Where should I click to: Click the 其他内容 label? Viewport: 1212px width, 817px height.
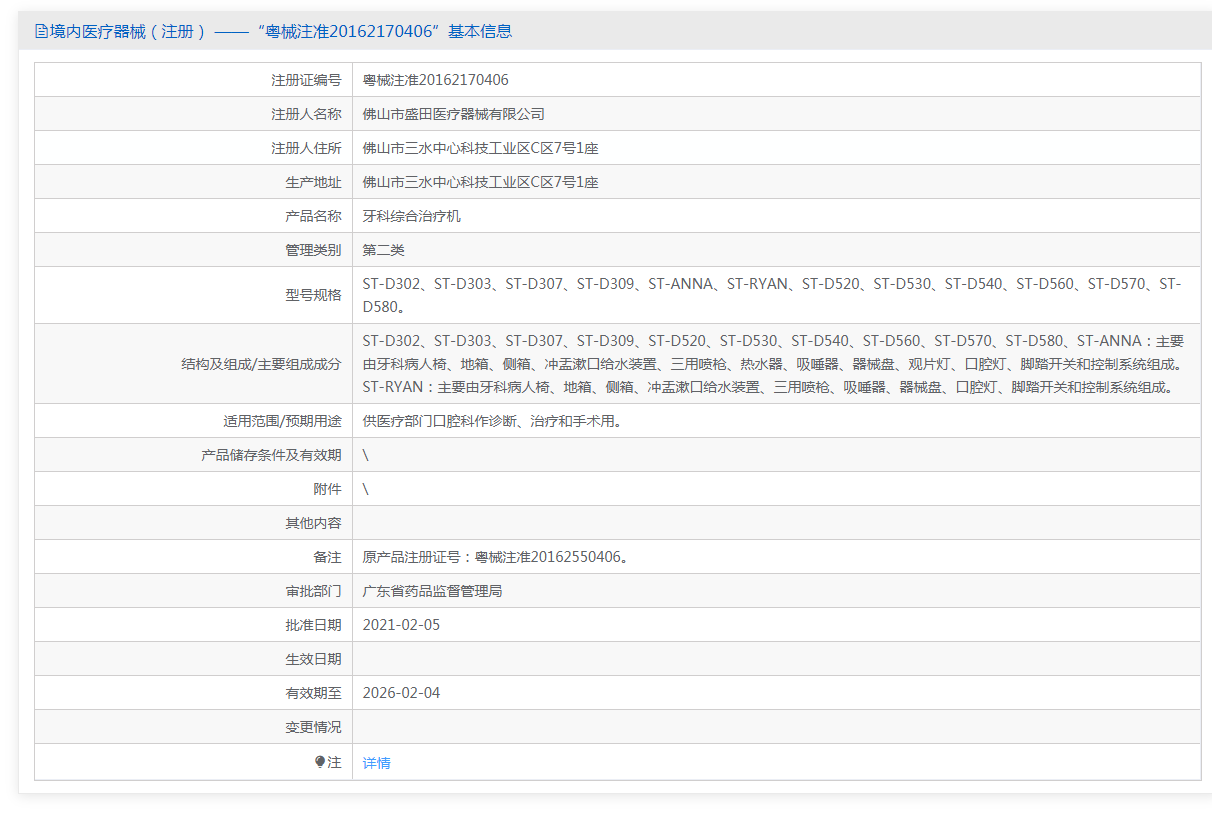[x=313, y=523]
